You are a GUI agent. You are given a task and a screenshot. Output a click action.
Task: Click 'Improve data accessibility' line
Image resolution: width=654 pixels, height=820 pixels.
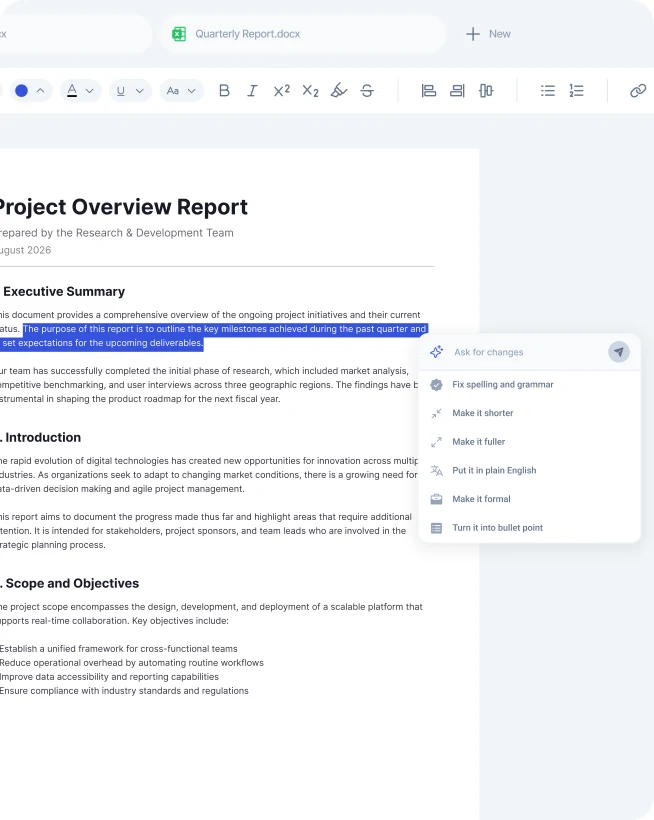(x=109, y=677)
